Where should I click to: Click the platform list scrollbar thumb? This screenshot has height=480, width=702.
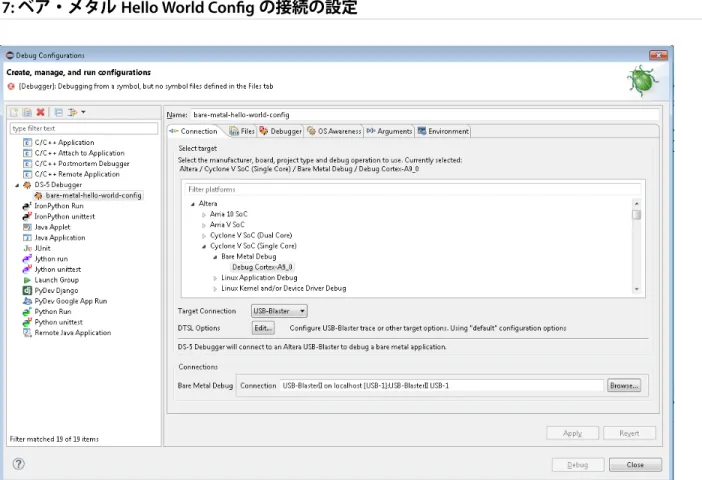pyautogui.click(x=636, y=215)
